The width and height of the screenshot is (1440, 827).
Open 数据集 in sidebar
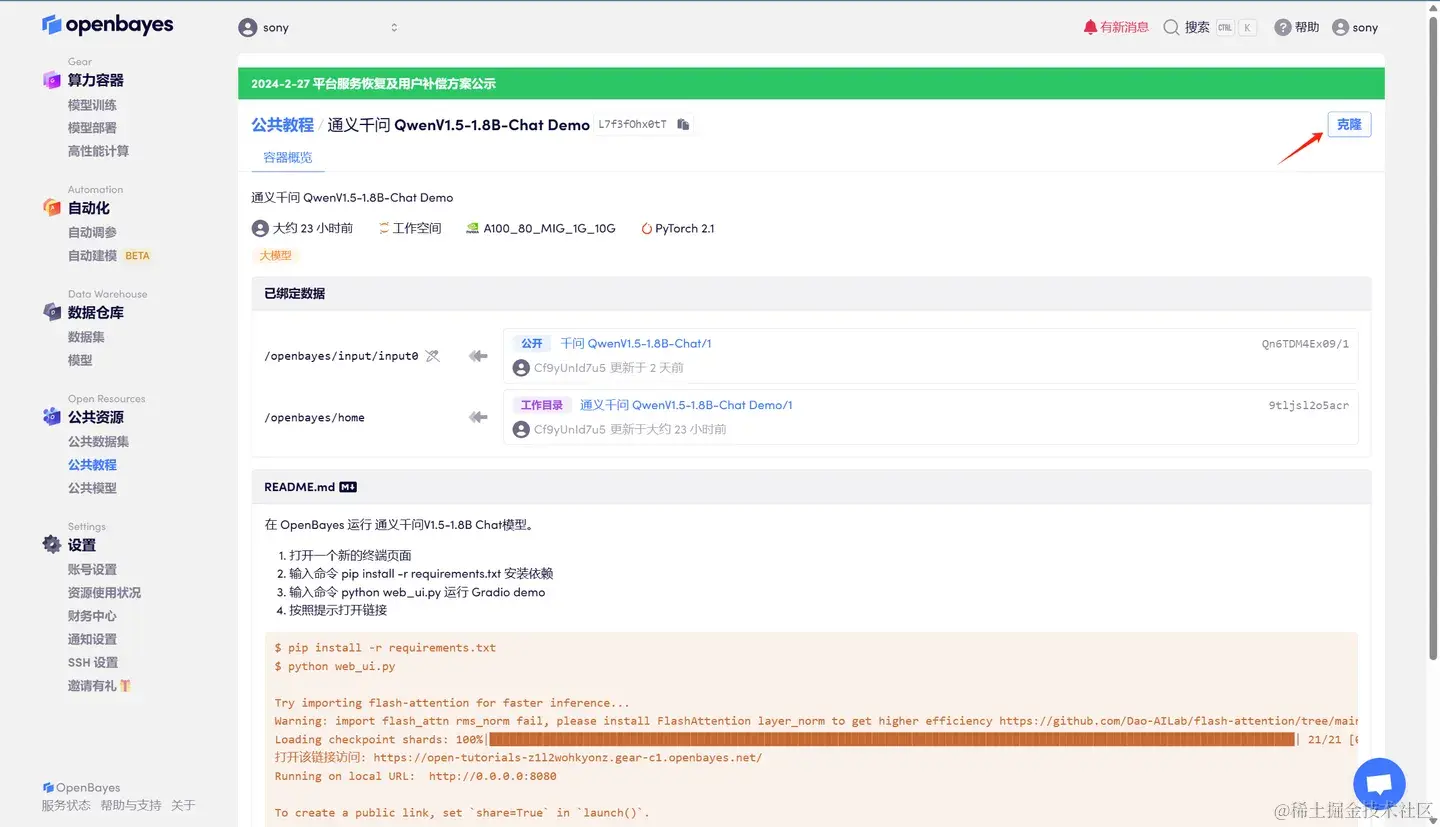86,337
